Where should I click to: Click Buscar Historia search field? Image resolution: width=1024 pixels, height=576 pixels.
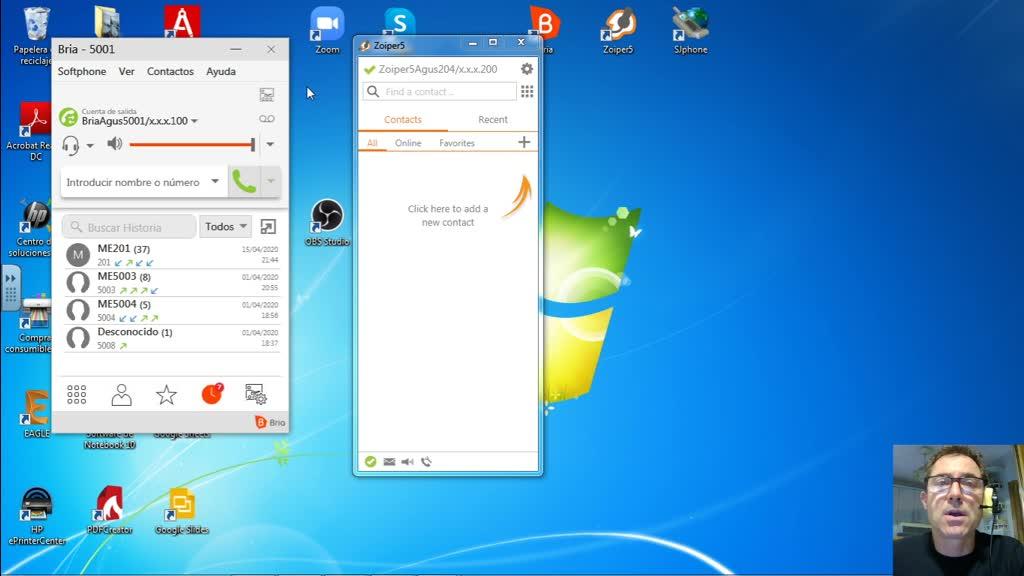(x=129, y=227)
